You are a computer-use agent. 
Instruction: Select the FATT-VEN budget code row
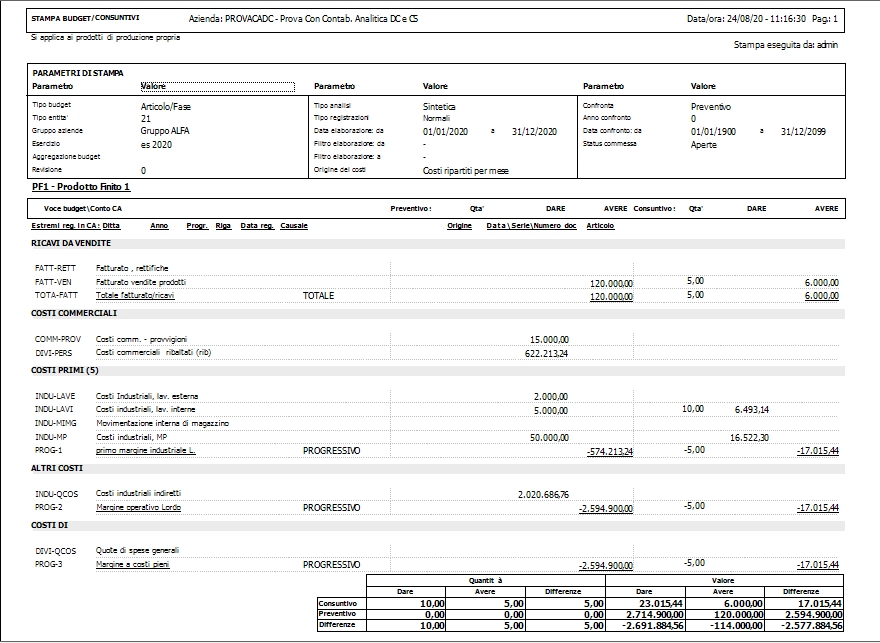pos(55,282)
